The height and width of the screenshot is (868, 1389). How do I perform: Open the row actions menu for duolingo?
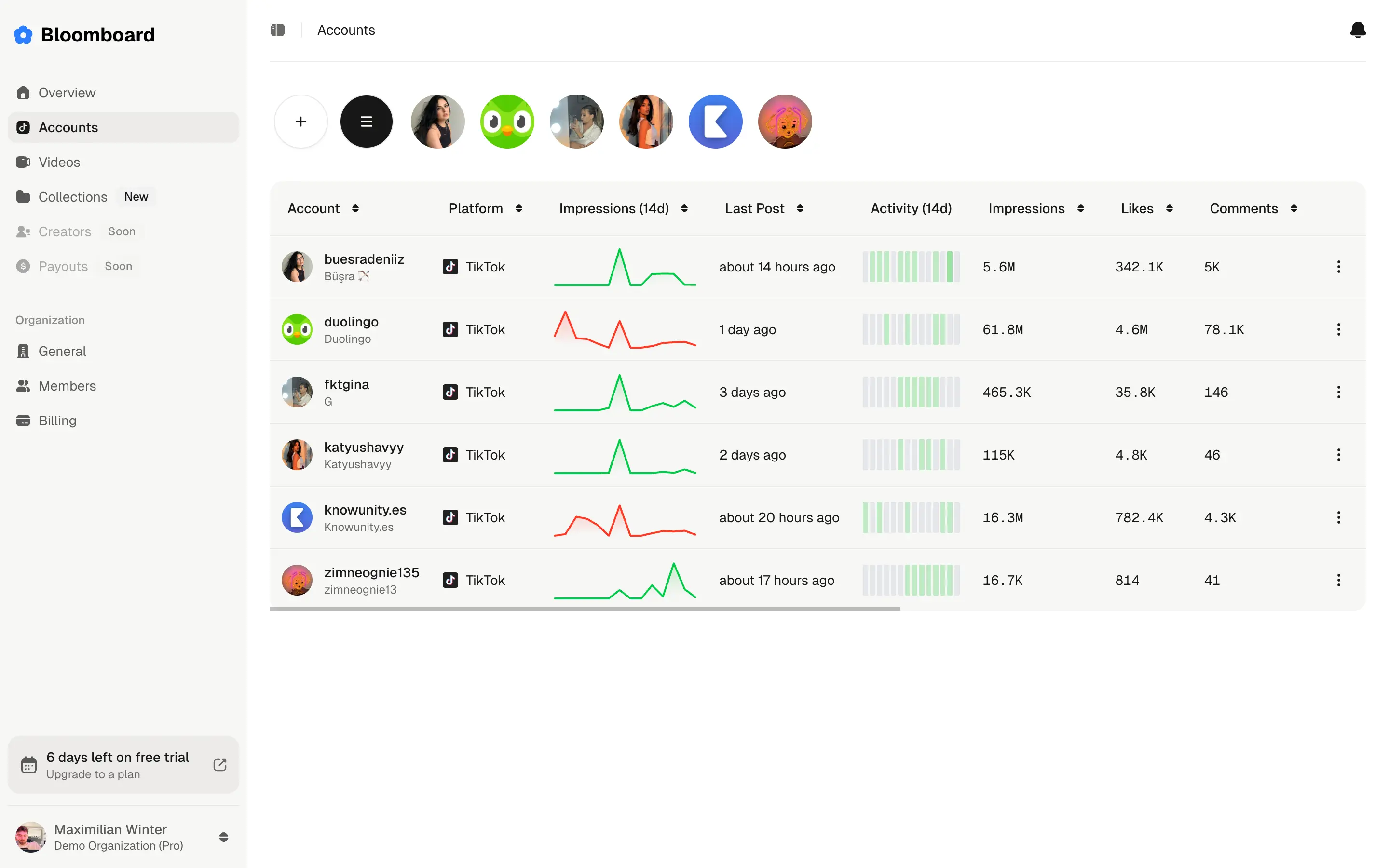[1338, 329]
